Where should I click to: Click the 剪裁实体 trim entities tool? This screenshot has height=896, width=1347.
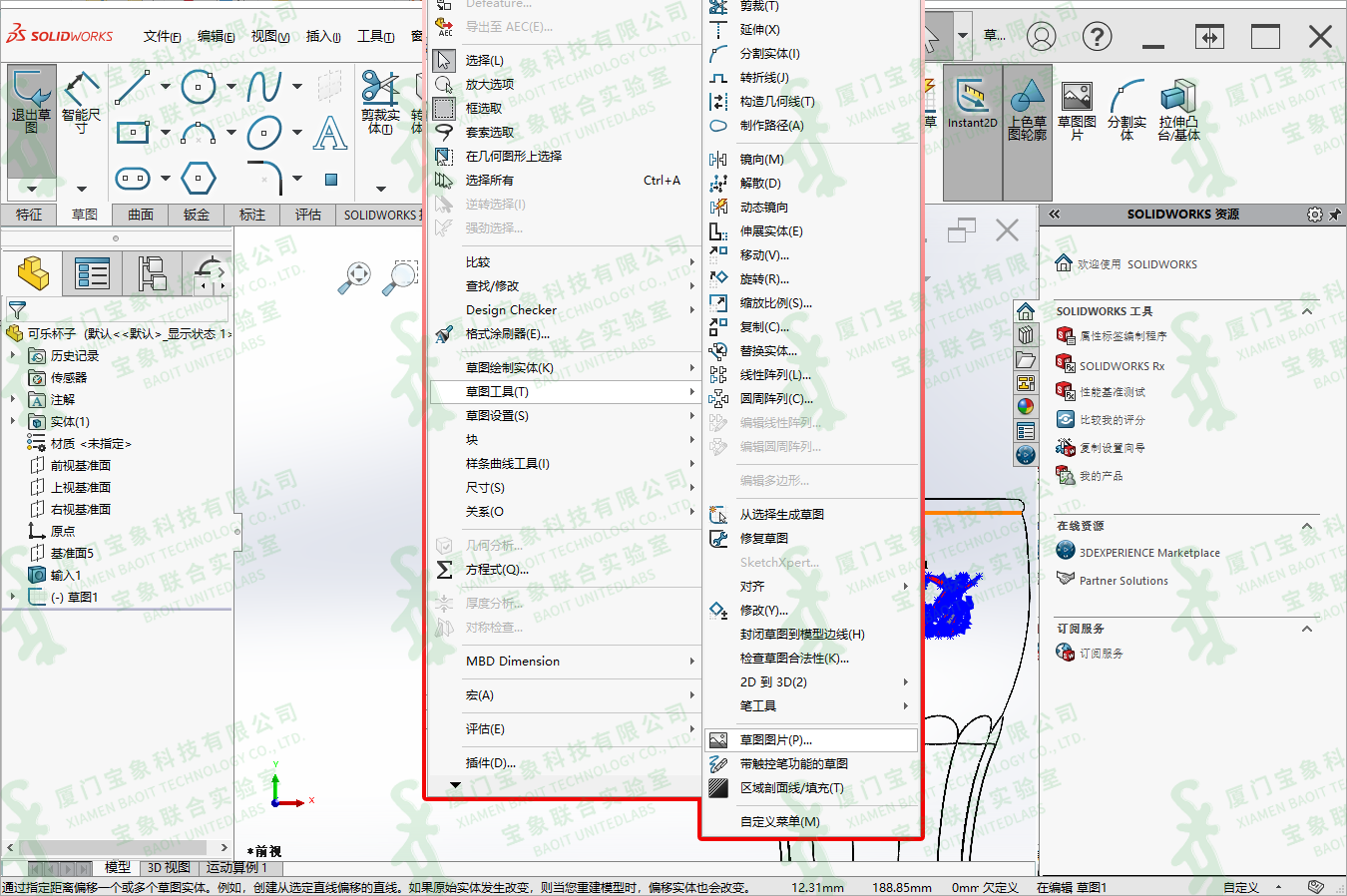[380, 102]
